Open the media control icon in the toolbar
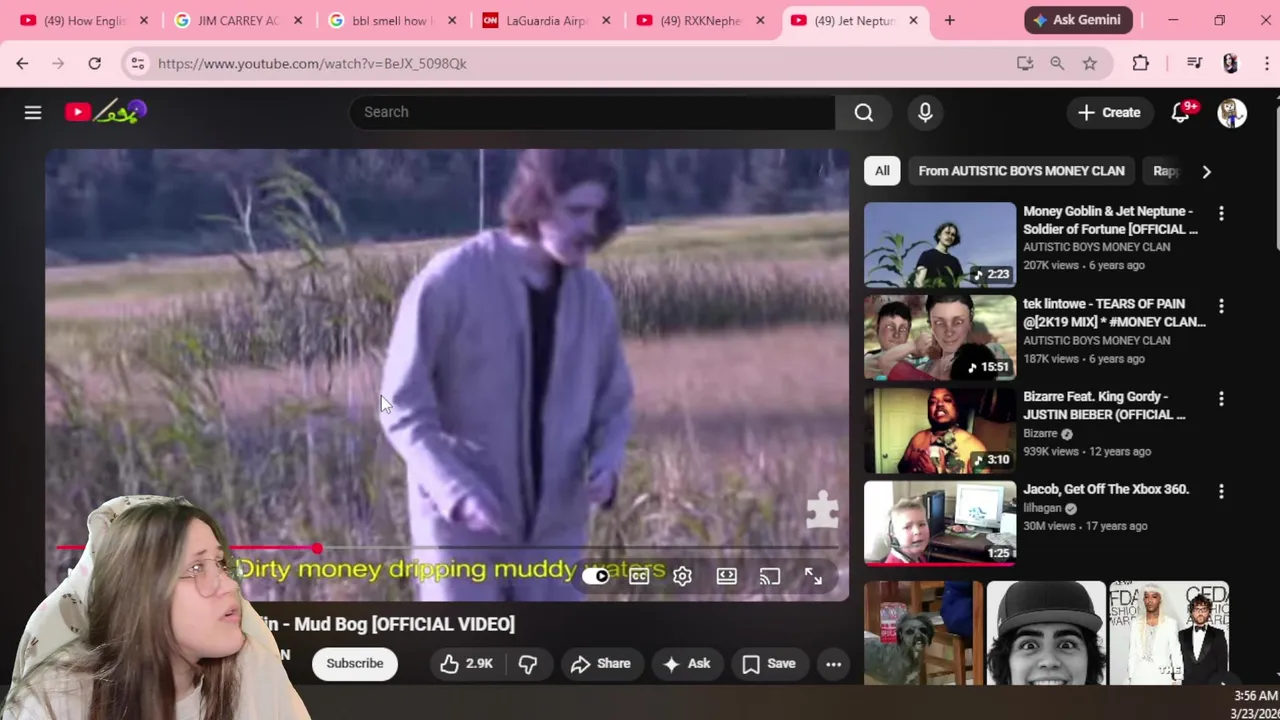The height and width of the screenshot is (720, 1280). pos(1194,63)
